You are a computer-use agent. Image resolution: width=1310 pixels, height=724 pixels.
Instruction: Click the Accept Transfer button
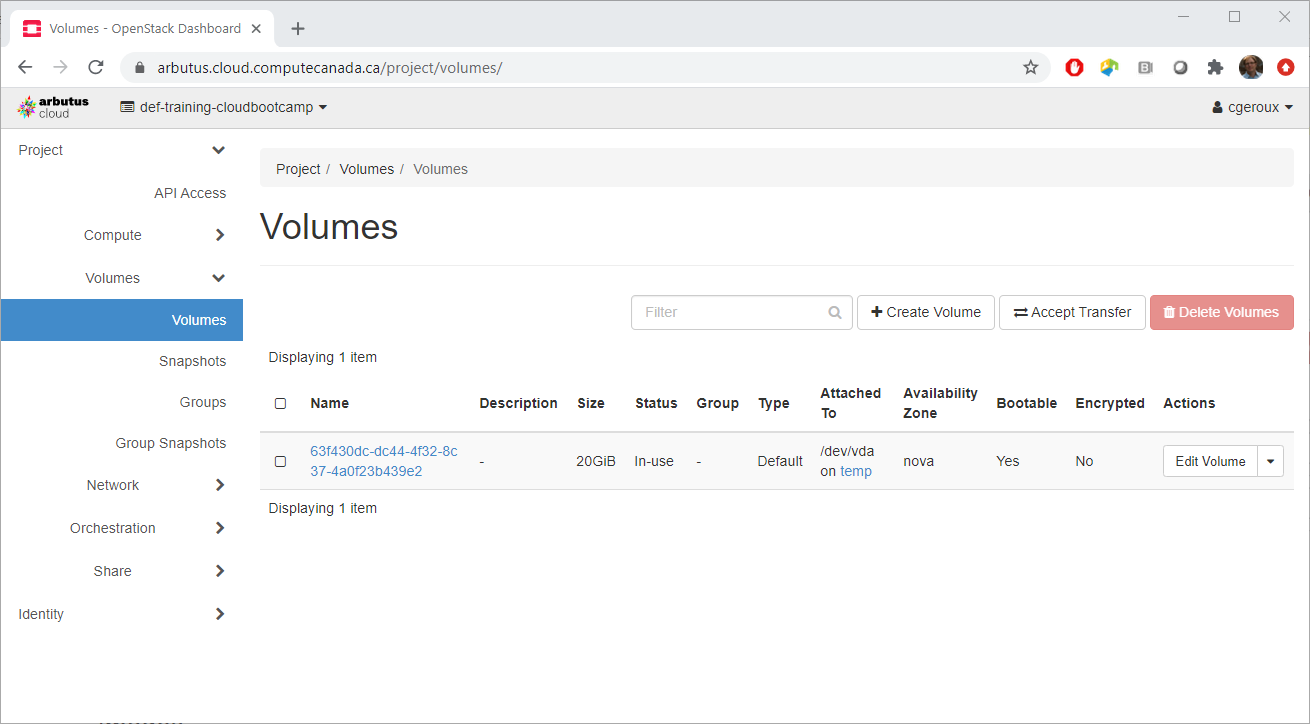point(1072,312)
